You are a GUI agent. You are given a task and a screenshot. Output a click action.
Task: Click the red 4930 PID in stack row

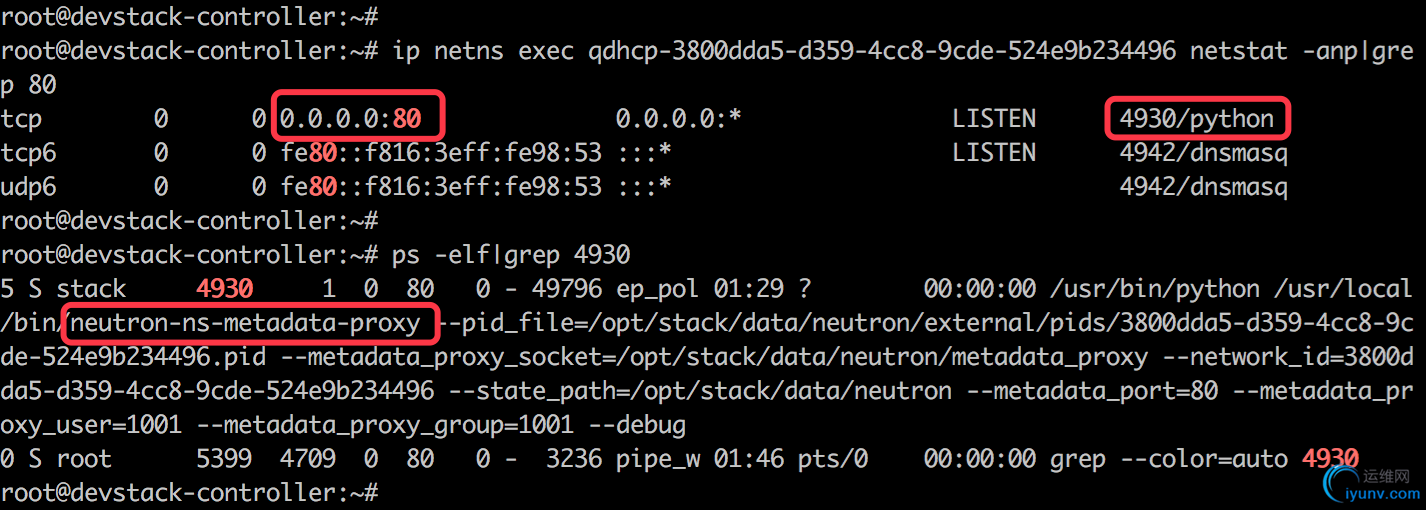point(225,289)
